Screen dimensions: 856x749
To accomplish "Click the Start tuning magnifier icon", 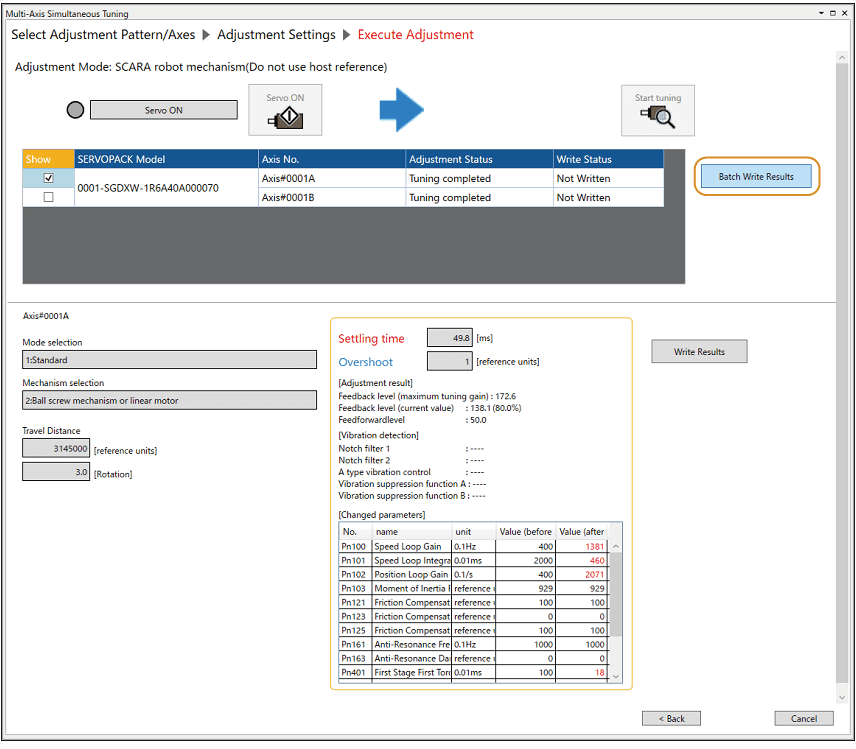I will [658, 110].
